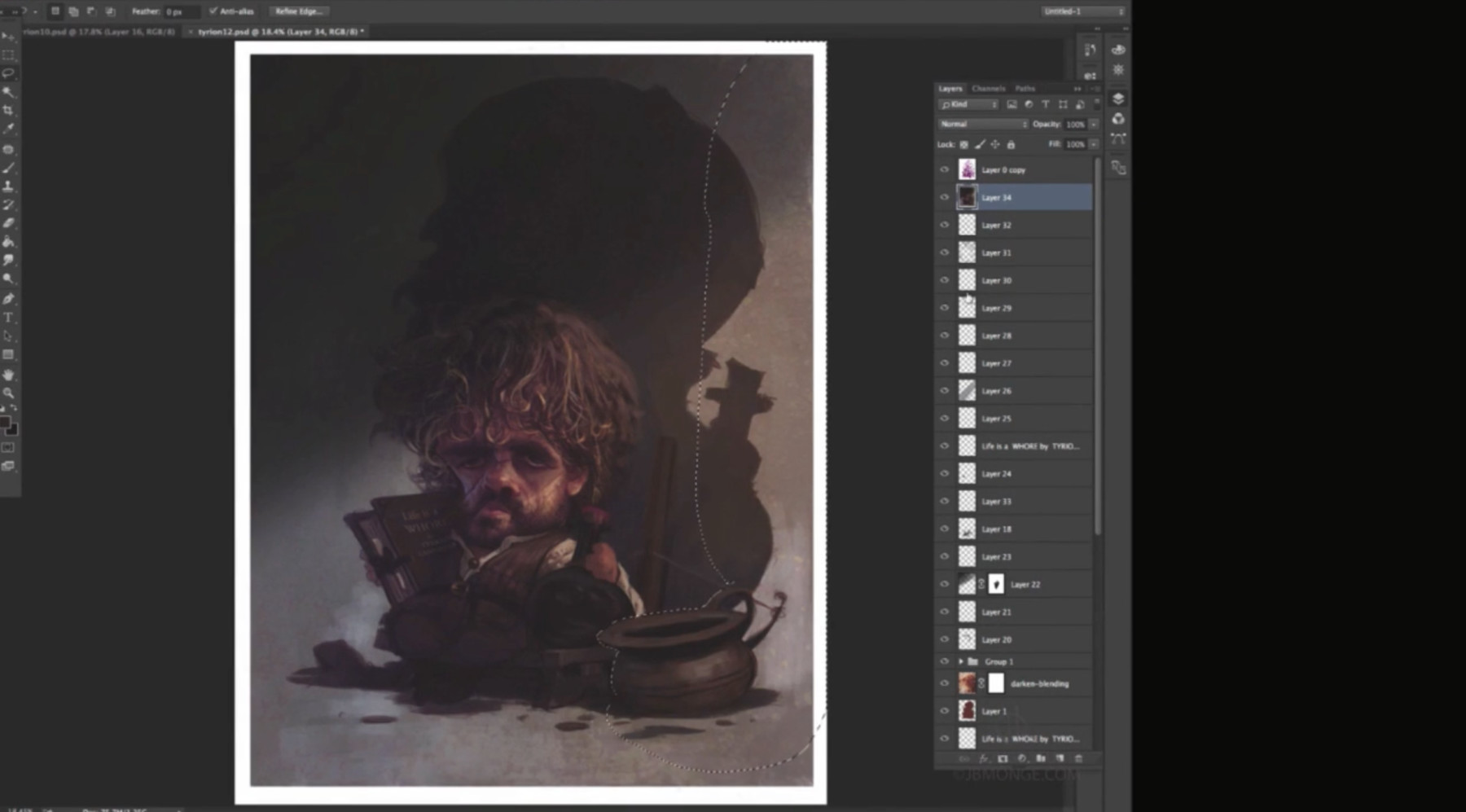Select the Crop tool

coord(8,110)
